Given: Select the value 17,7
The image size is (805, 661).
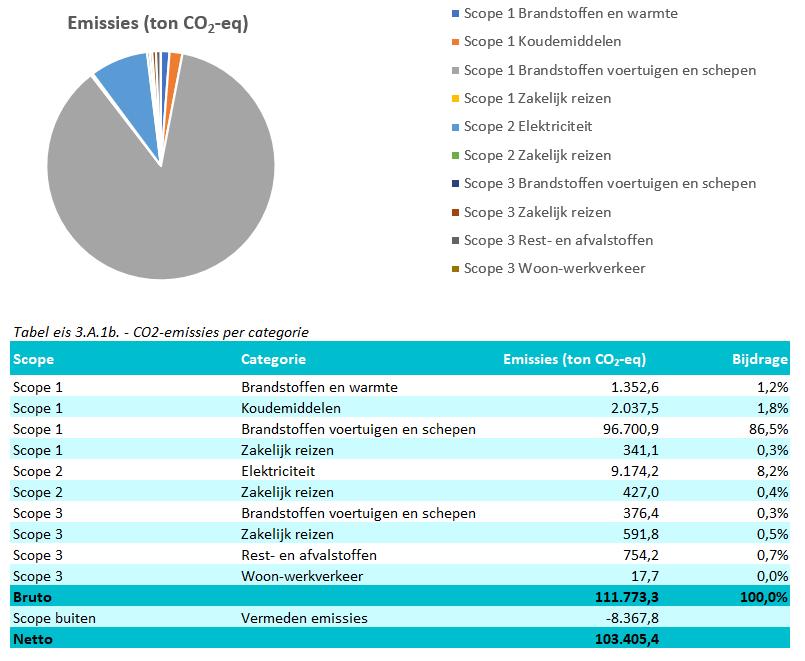Looking at the screenshot, I should click(x=645, y=576).
